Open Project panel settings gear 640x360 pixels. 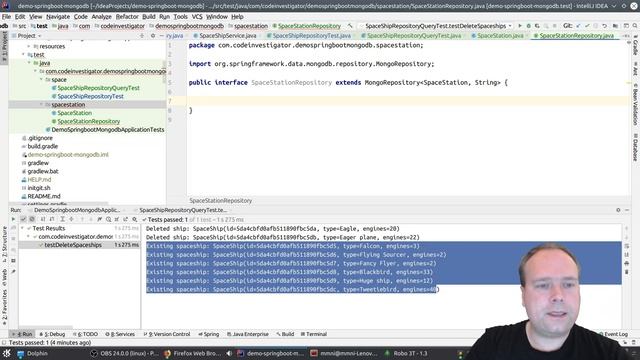pos(153,36)
